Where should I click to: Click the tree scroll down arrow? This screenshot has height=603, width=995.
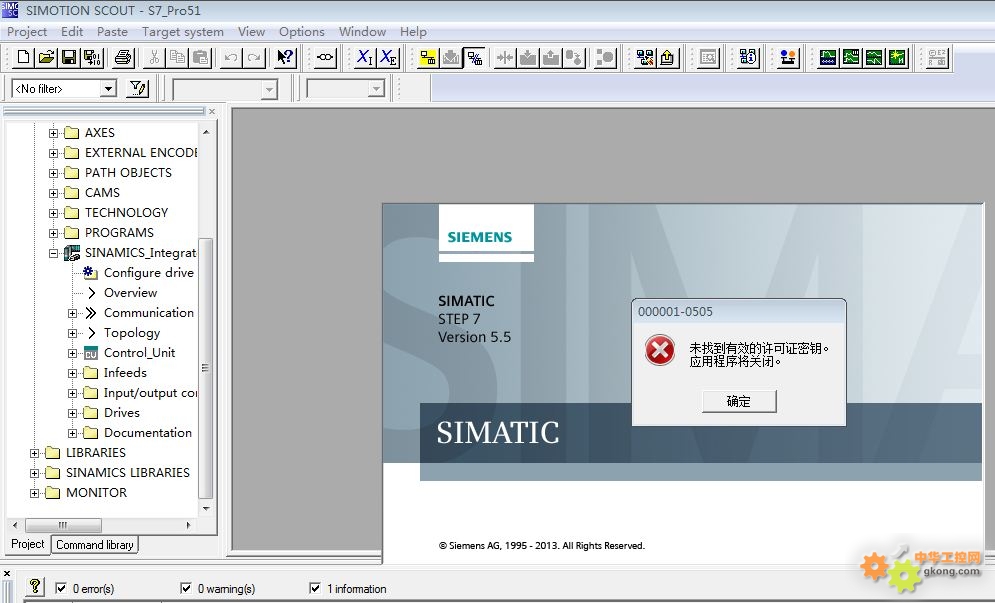coord(206,508)
